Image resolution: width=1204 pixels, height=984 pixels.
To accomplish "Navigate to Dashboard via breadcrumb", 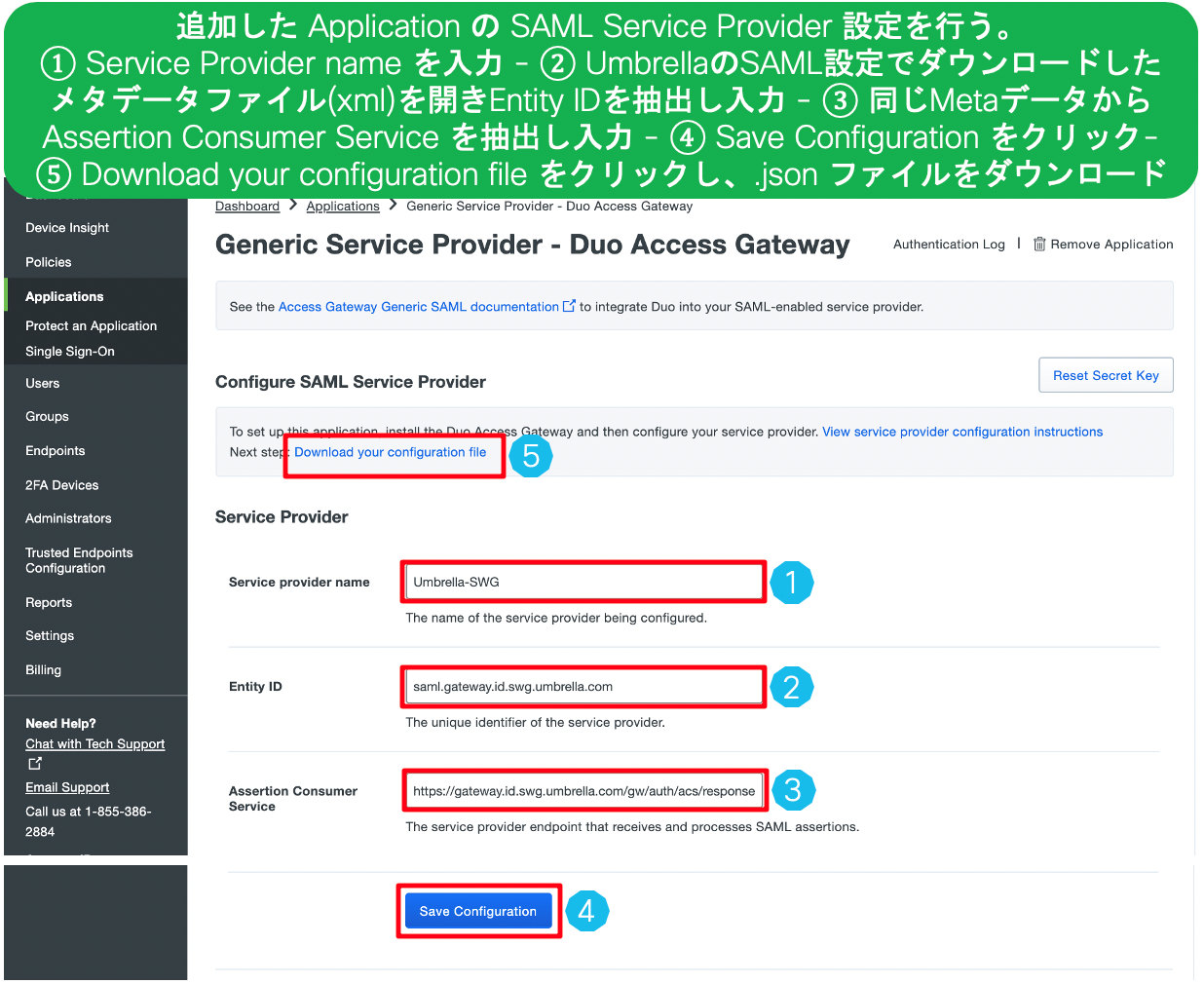I will [247, 206].
